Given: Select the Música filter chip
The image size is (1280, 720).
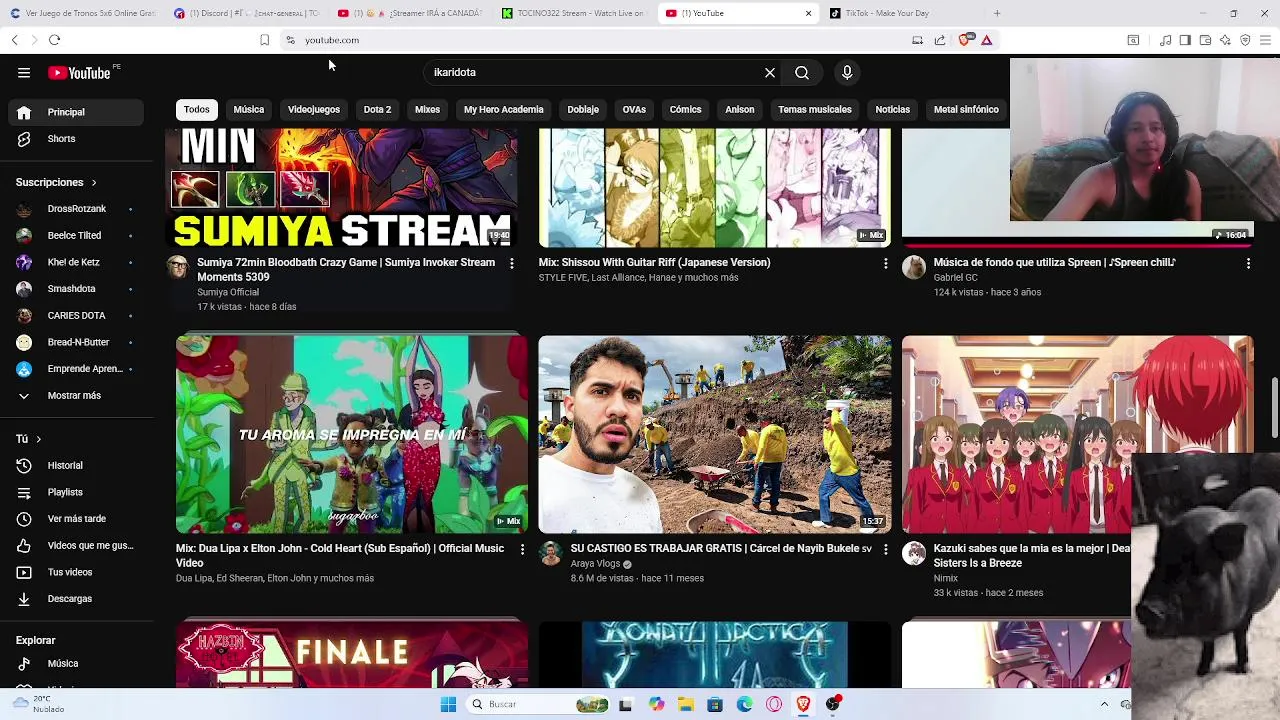Looking at the screenshot, I should pyautogui.click(x=249, y=109).
